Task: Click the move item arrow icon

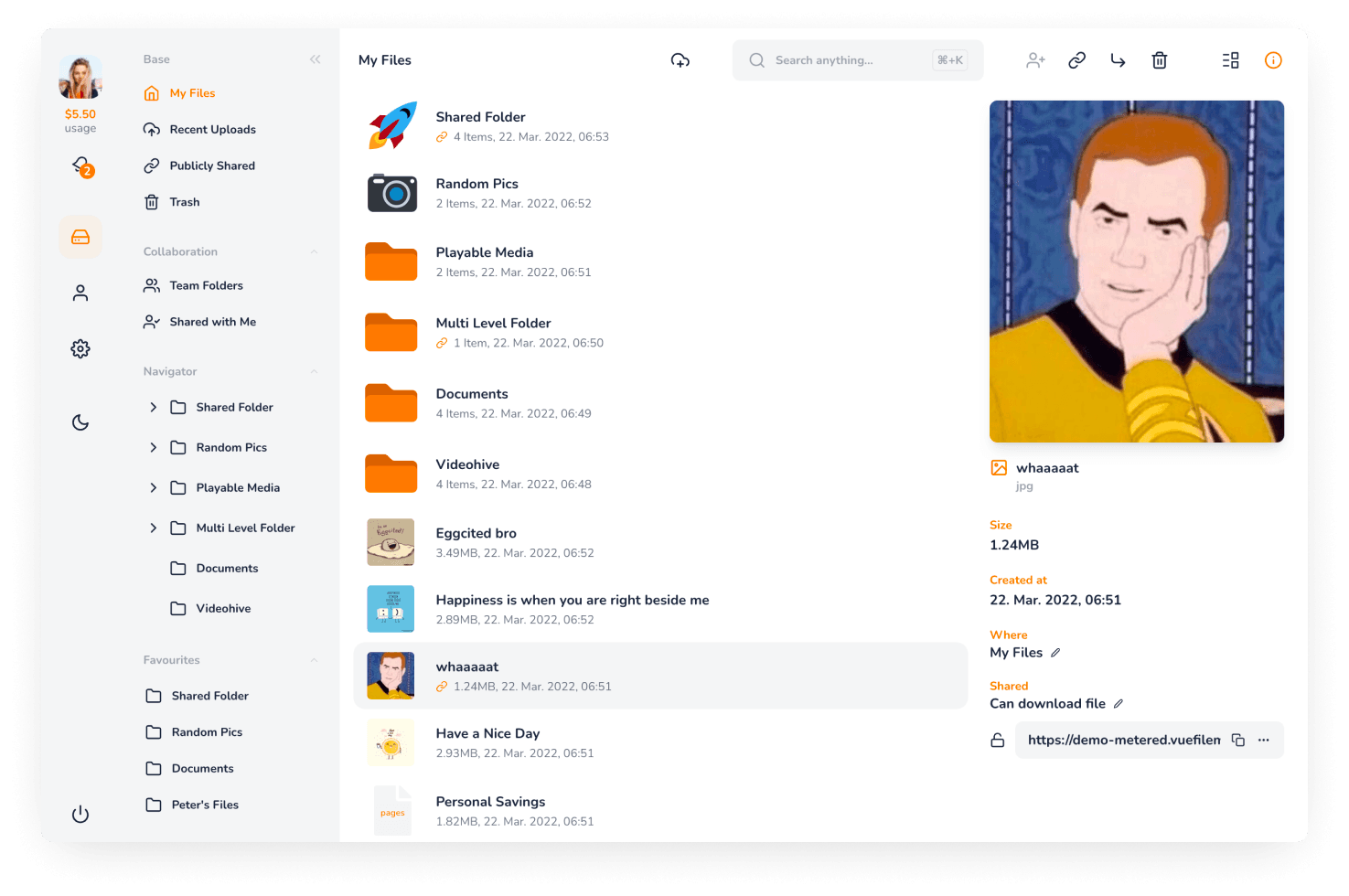Action: pos(1118,60)
